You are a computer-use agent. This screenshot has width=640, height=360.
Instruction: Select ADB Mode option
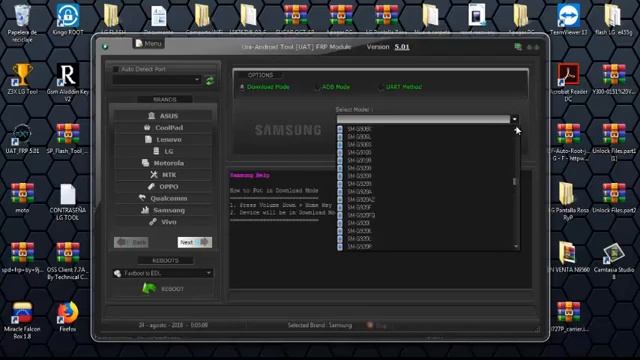[x=333, y=87]
